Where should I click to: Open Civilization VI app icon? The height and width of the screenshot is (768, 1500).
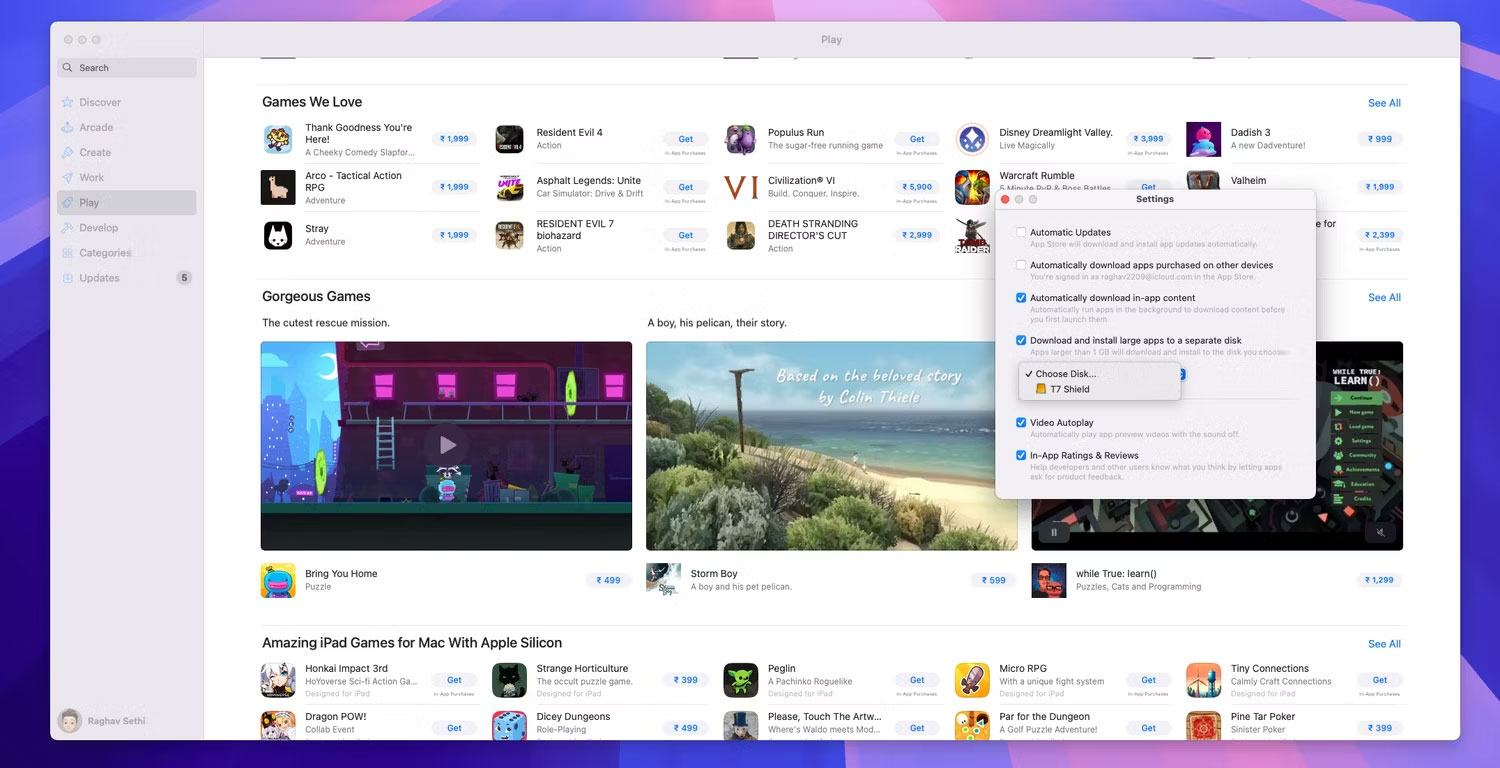coord(741,188)
